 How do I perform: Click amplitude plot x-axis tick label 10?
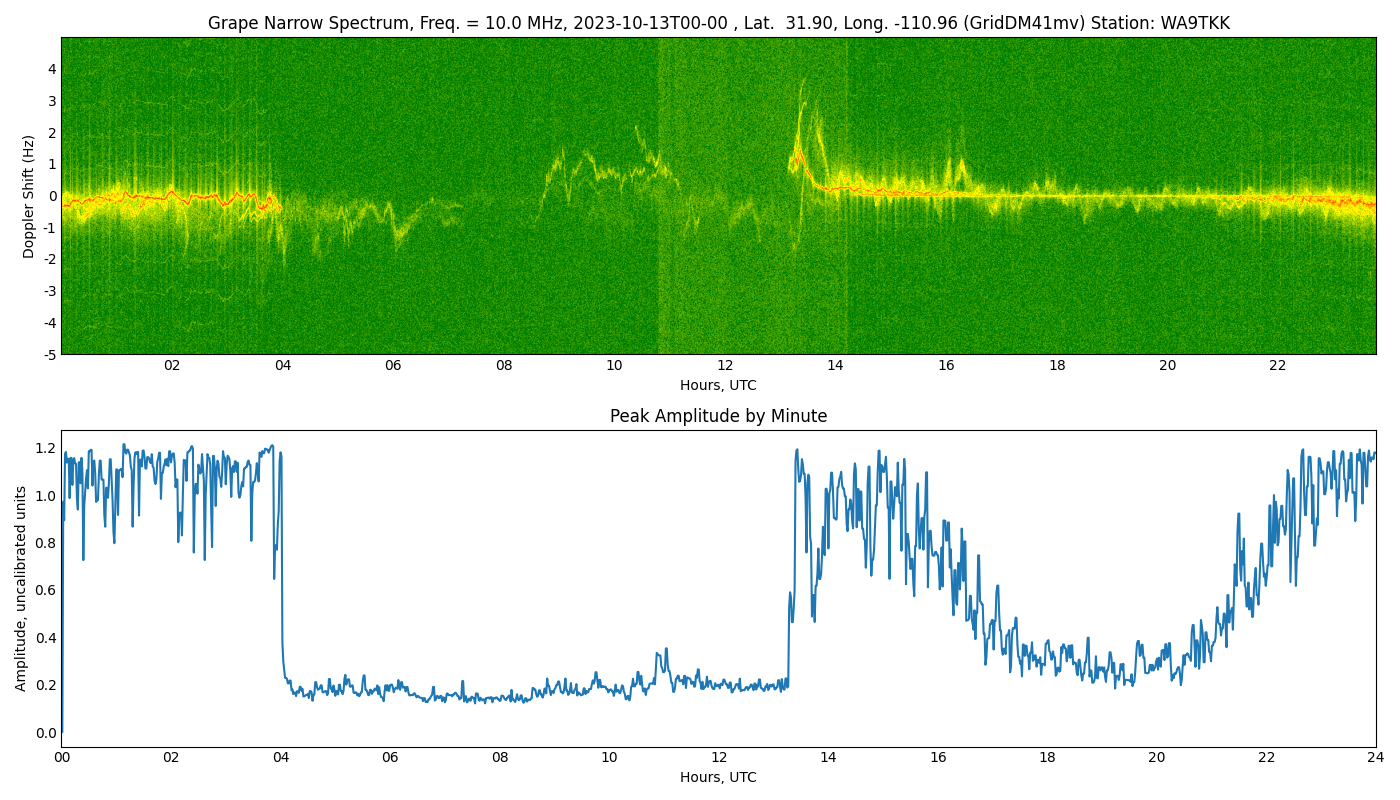(609, 758)
